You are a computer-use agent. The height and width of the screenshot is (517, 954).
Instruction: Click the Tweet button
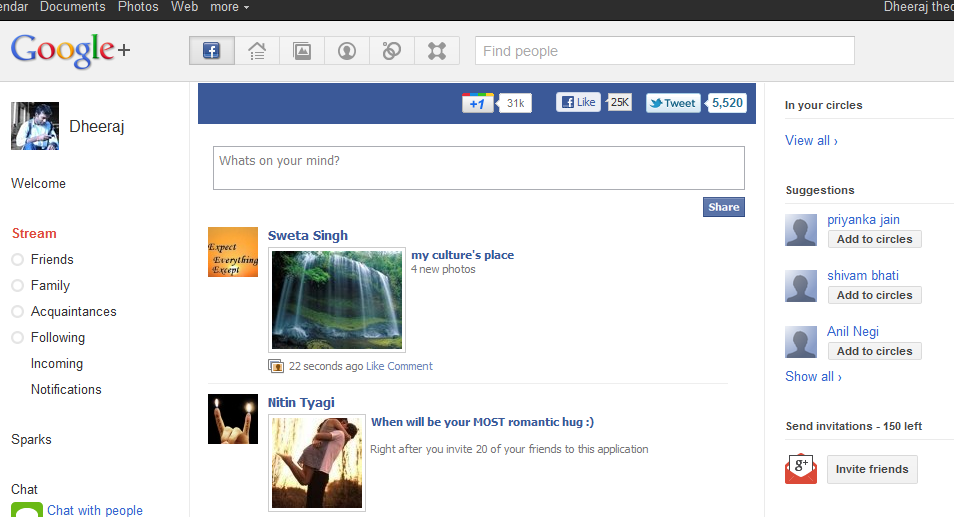[x=673, y=103]
